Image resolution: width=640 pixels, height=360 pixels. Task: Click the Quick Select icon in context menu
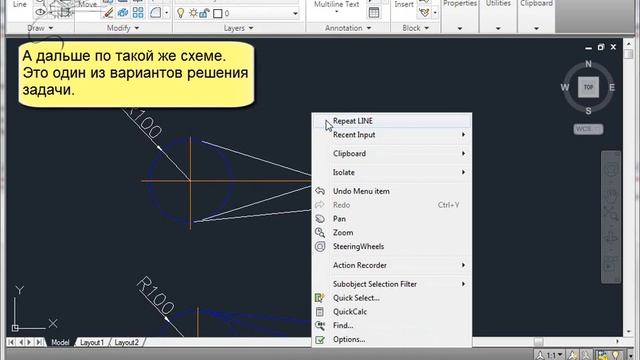click(x=320, y=298)
